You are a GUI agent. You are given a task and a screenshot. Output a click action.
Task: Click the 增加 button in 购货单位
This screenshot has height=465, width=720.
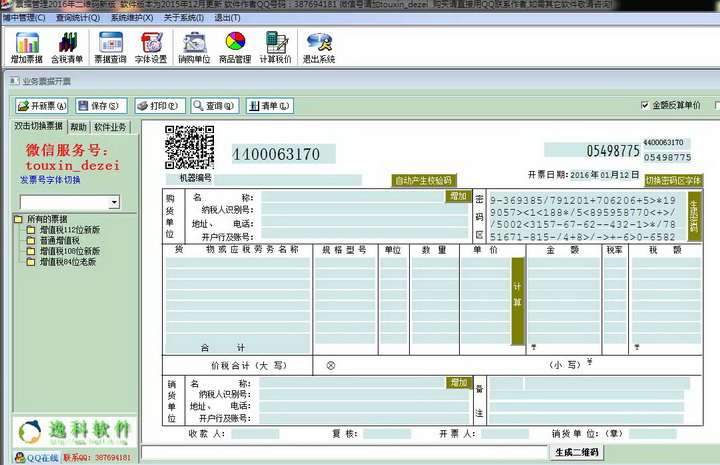(x=458, y=196)
